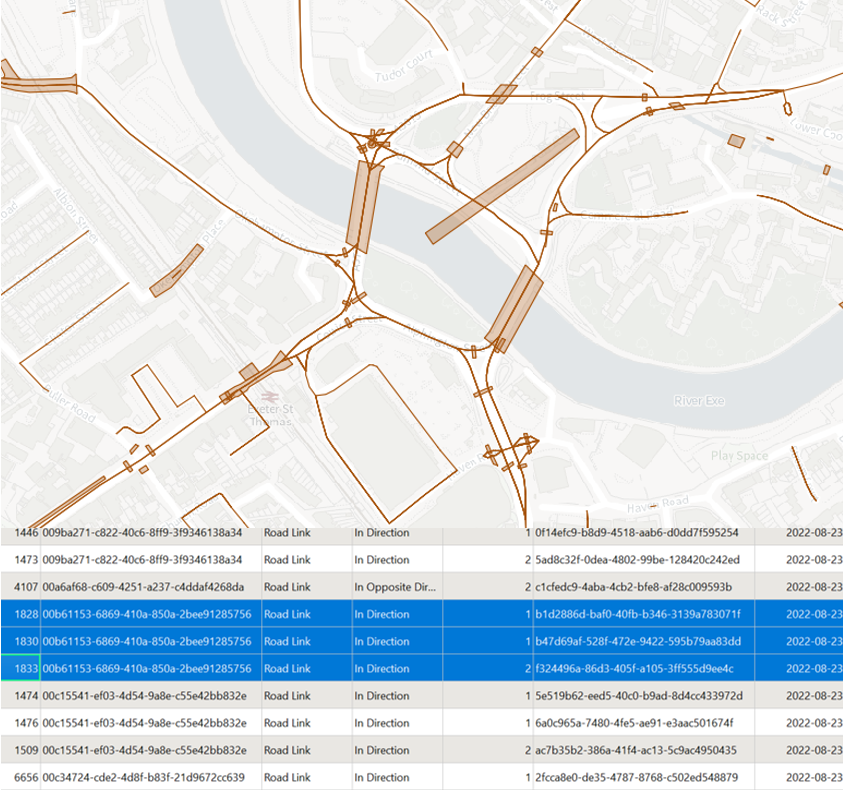Select row 6656 at the table bottom
Screen dimensions: 843x790
(x=20, y=777)
